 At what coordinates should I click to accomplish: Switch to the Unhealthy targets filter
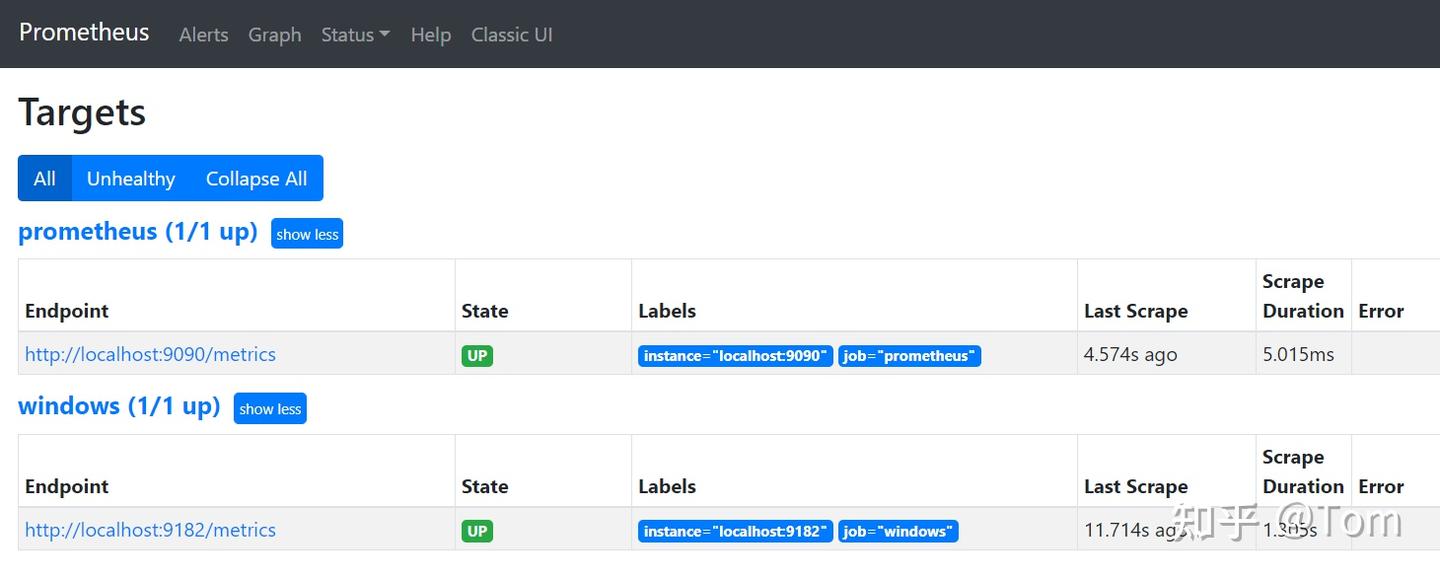pyautogui.click(x=131, y=178)
